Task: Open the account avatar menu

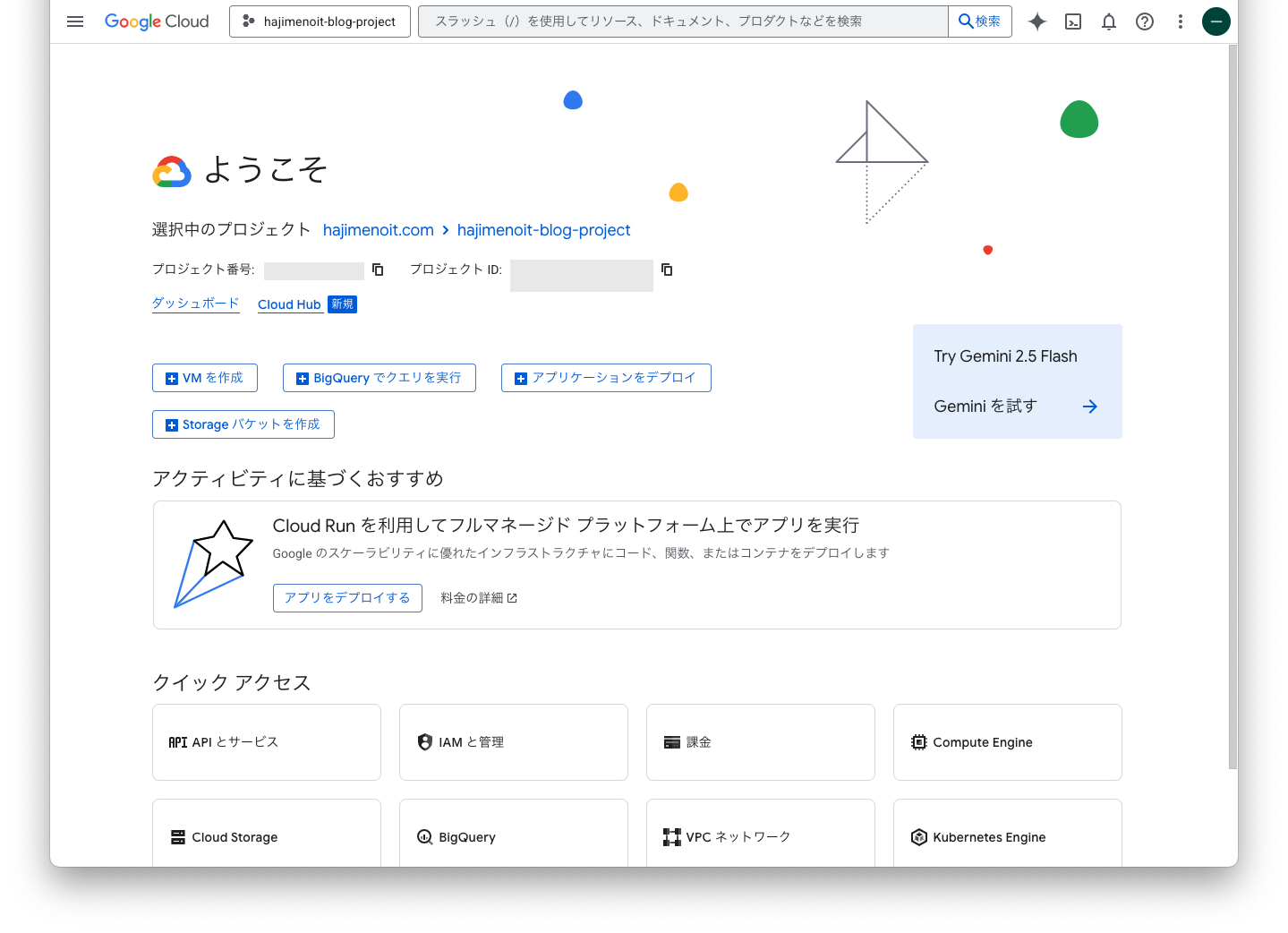Action: [1216, 21]
